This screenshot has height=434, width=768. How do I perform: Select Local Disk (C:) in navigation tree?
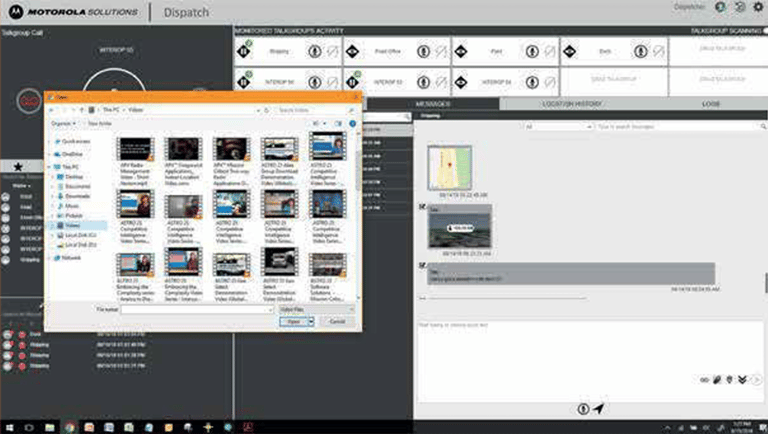pos(80,235)
